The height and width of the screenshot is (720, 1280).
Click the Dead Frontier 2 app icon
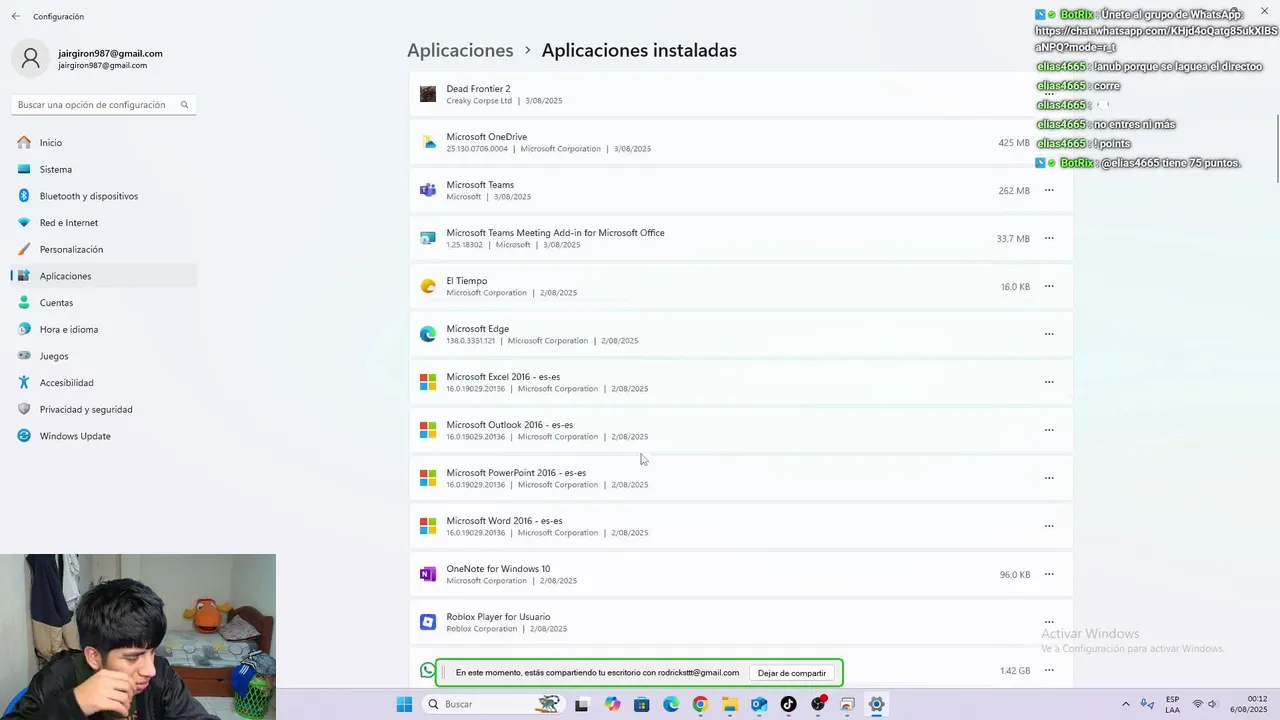coord(428,94)
